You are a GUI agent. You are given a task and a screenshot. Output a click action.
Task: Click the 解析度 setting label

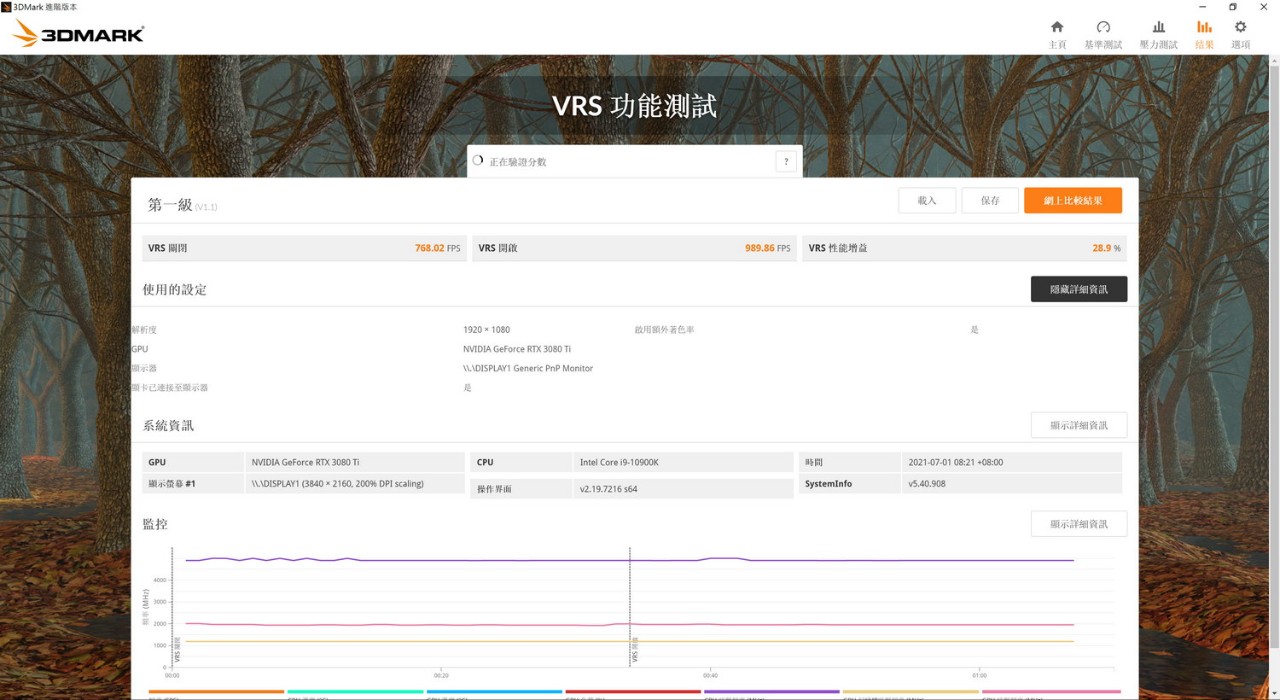tap(144, 330)
